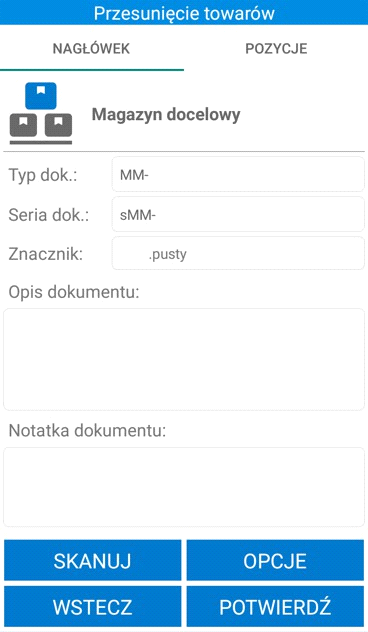Open the Typ dok. field showing MM-

(x=238, y=175)
